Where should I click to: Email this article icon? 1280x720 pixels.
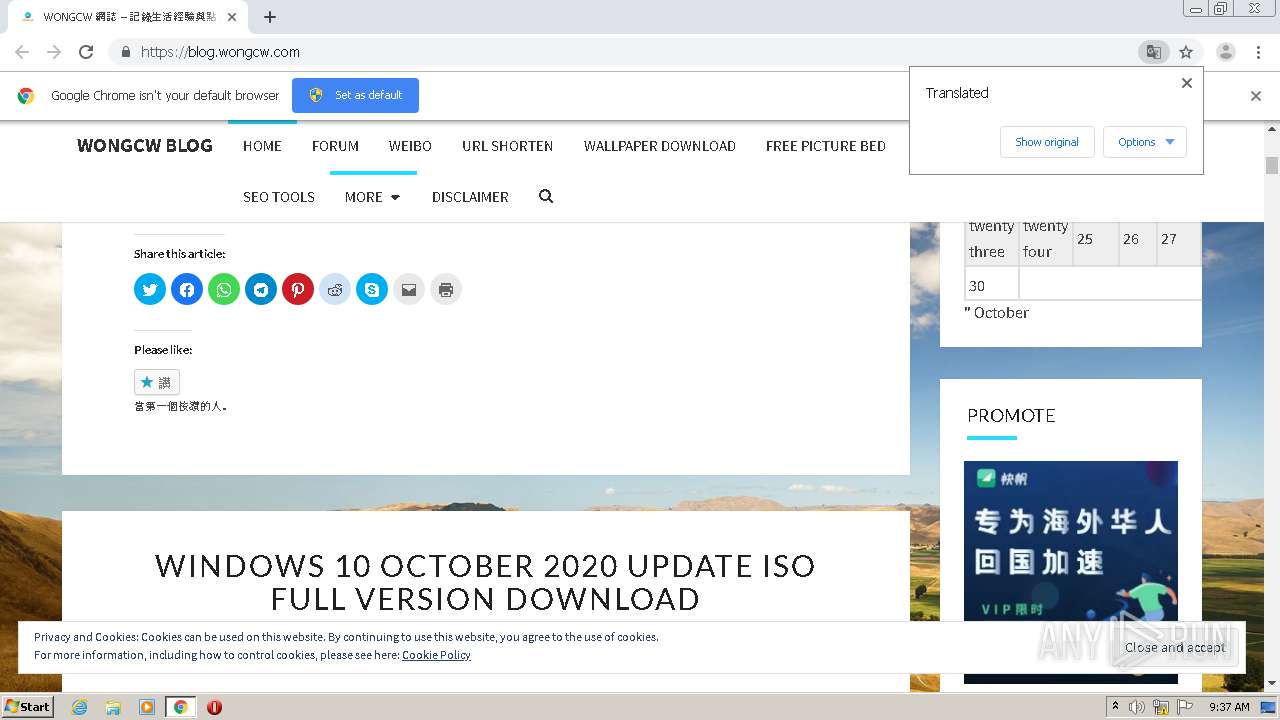pos(409,290)
